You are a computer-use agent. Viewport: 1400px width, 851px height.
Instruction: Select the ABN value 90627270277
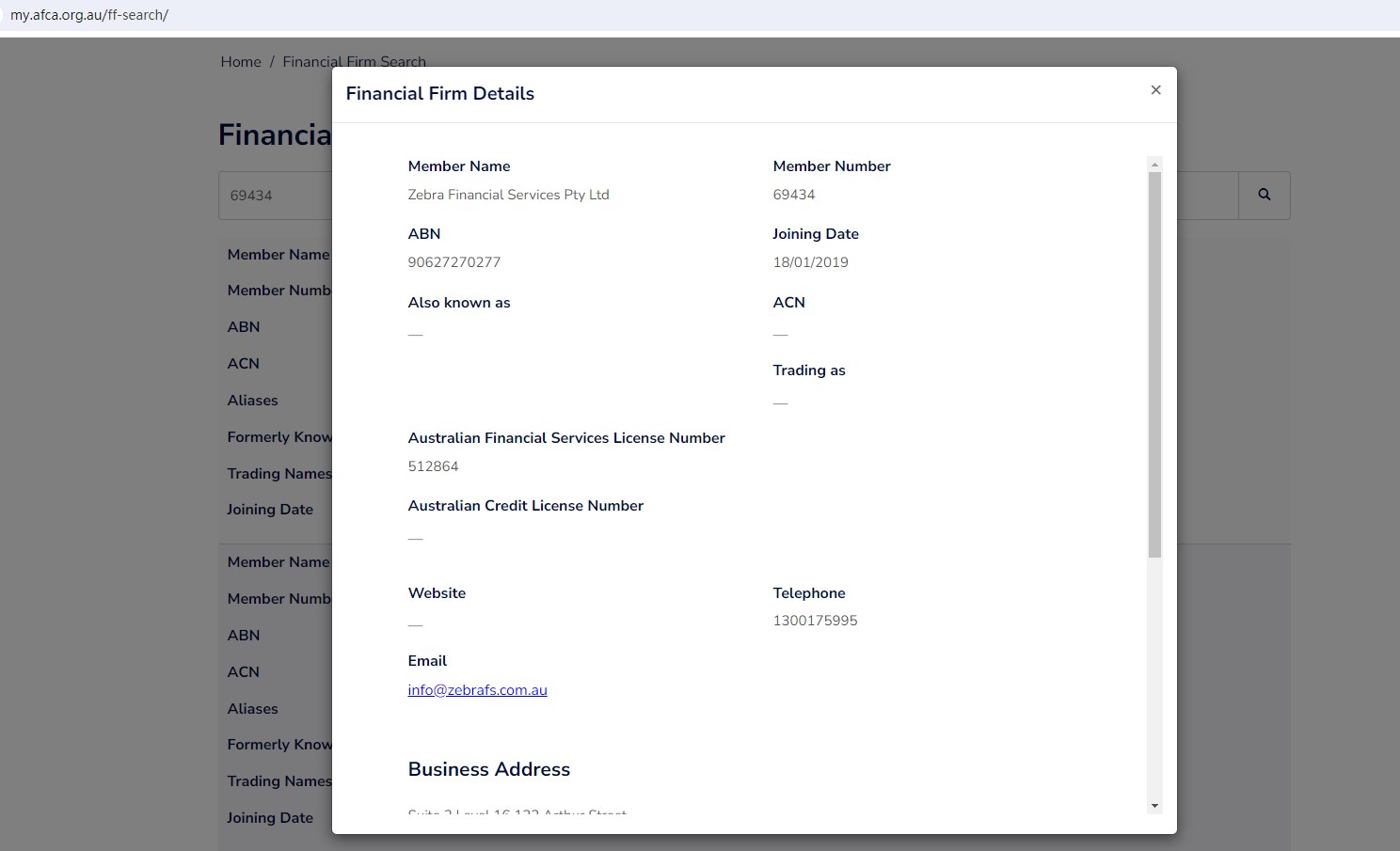point(453,262)
